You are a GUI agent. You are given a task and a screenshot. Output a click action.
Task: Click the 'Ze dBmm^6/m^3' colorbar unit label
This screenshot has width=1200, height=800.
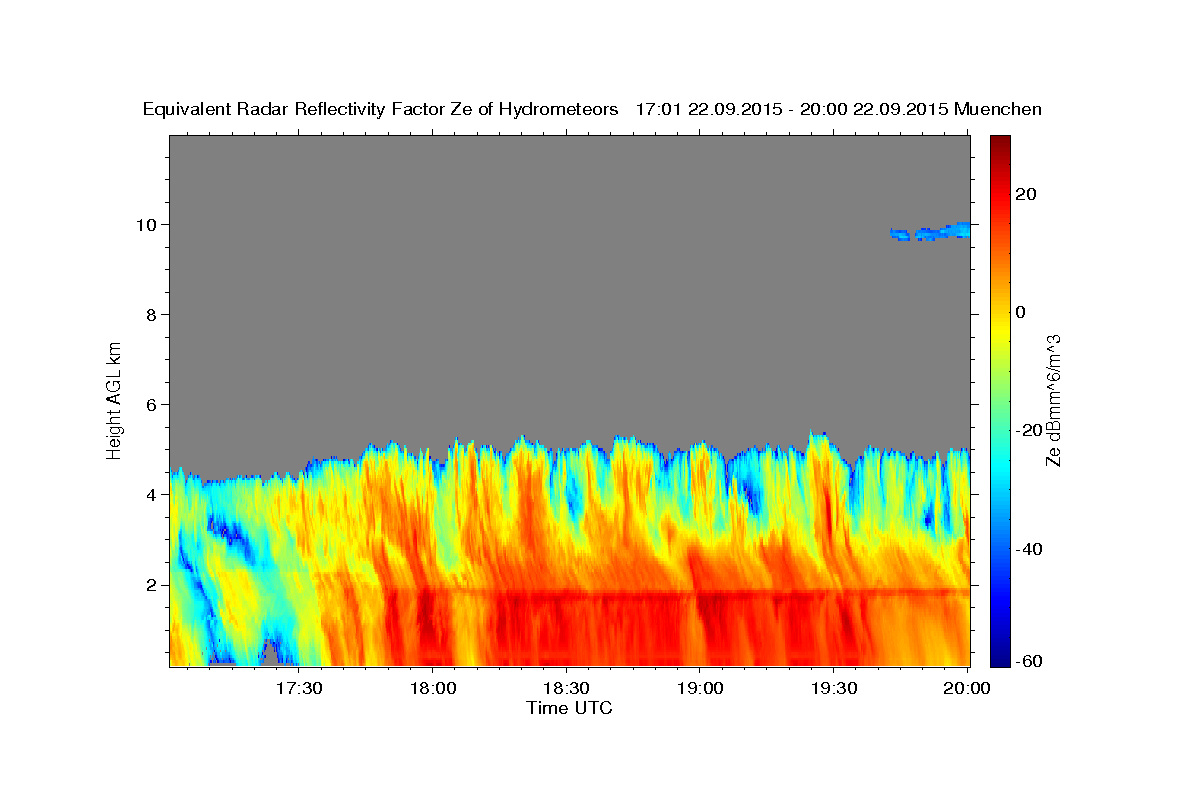(x=1053, y=400)
